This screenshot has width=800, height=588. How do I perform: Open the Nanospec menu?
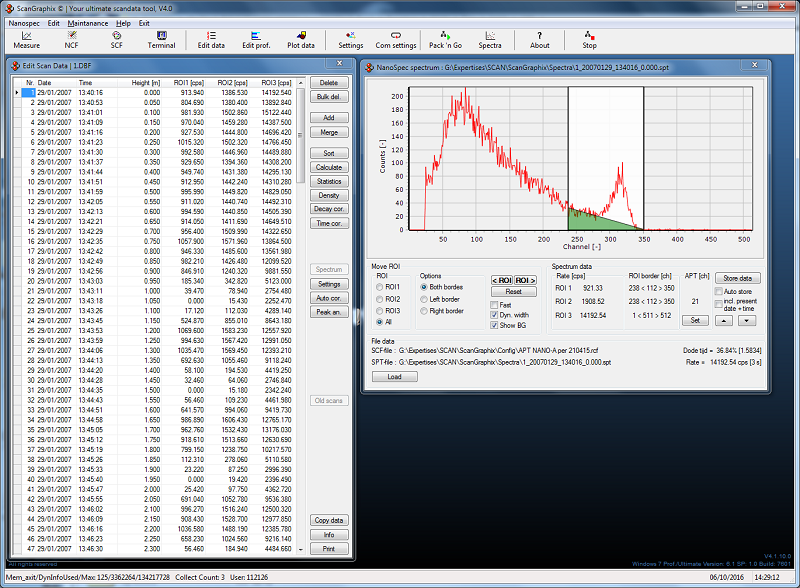[24, 22]
